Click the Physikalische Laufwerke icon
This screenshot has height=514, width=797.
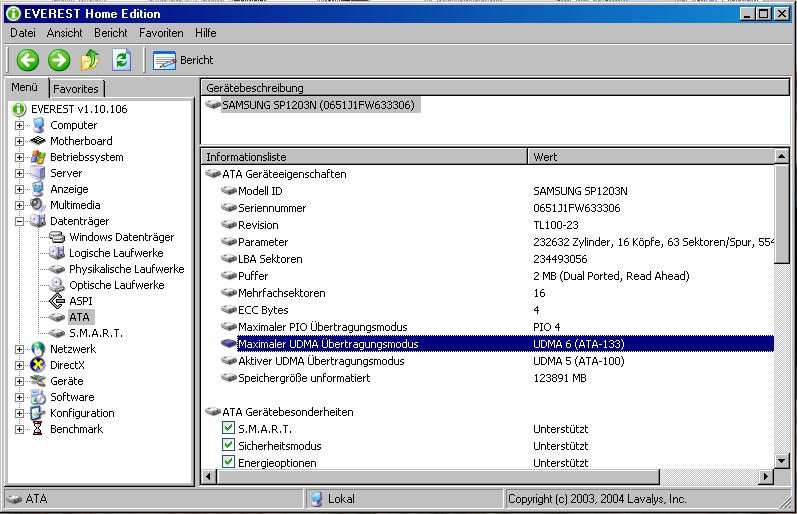coord(57,269)
